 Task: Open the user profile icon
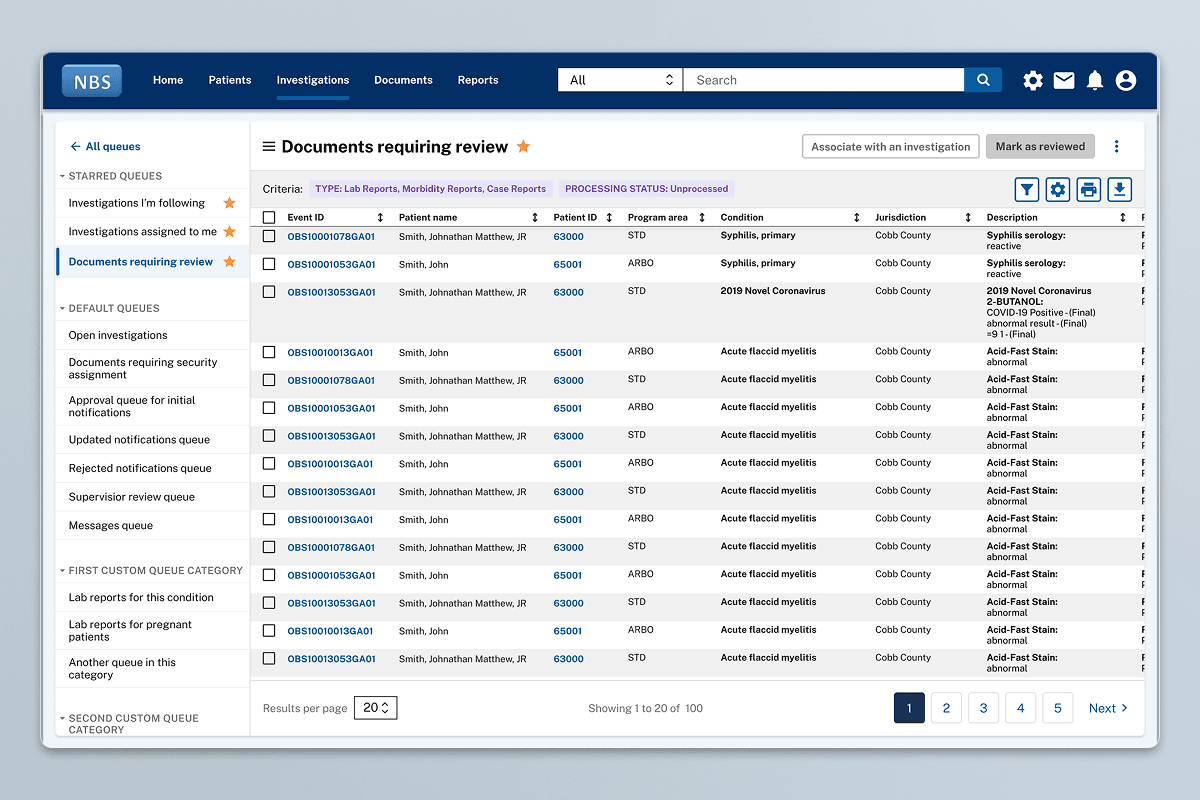pyautogui.click(x=1126, y=81)
